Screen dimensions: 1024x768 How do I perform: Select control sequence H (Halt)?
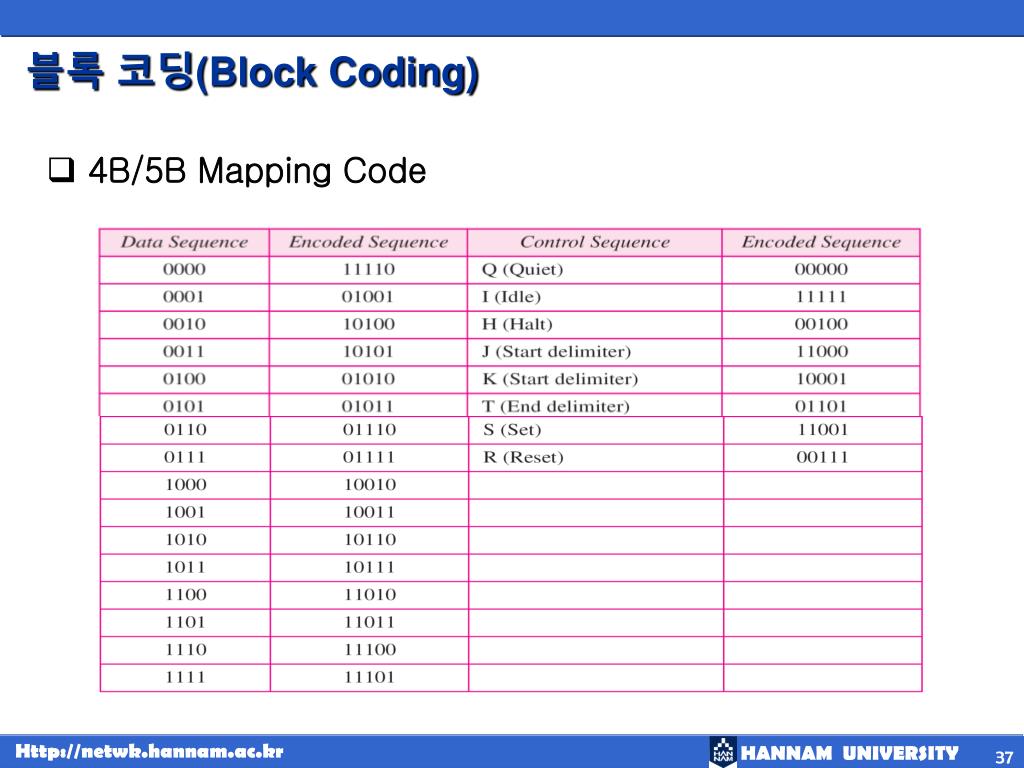click(x=517, y=325)
